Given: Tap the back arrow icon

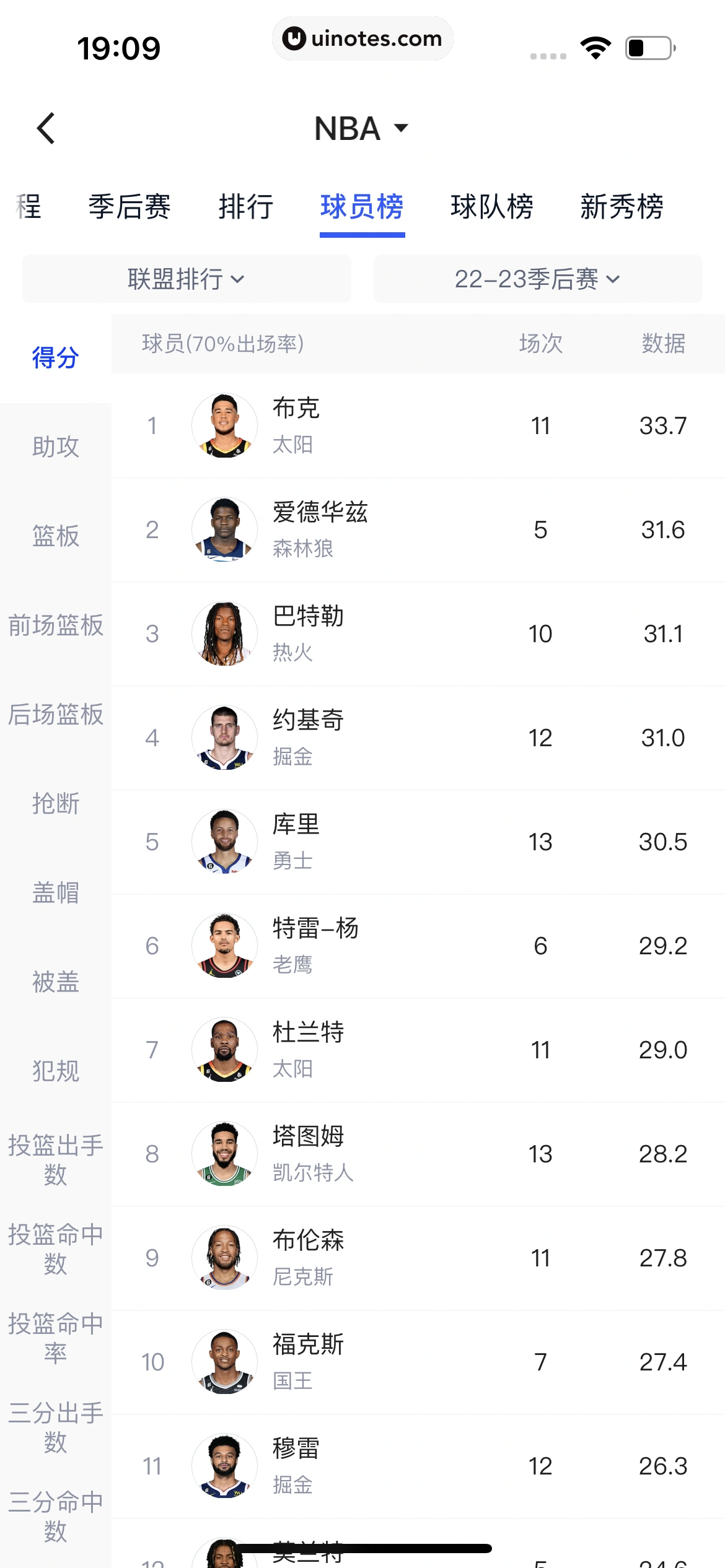Looking at the screenshot, I should [x=46, y=128].
